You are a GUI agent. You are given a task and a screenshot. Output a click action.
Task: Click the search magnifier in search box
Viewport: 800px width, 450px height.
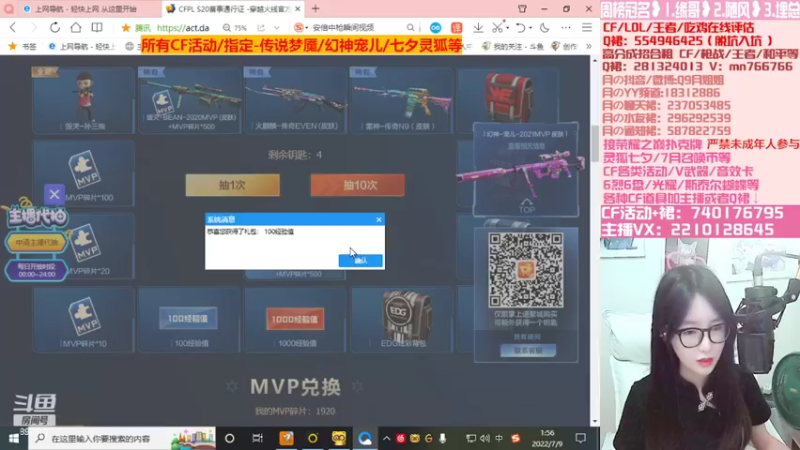[x=410, y=28]
